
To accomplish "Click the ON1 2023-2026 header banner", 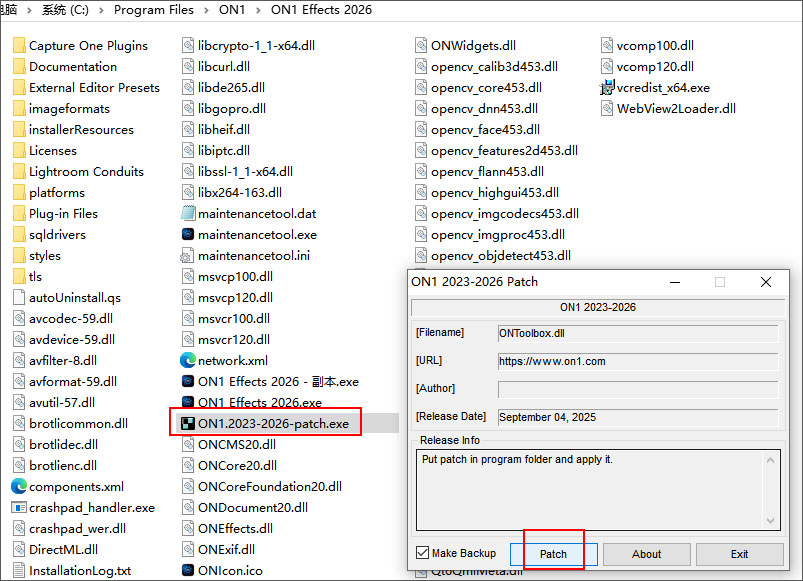I will (598, 307).
